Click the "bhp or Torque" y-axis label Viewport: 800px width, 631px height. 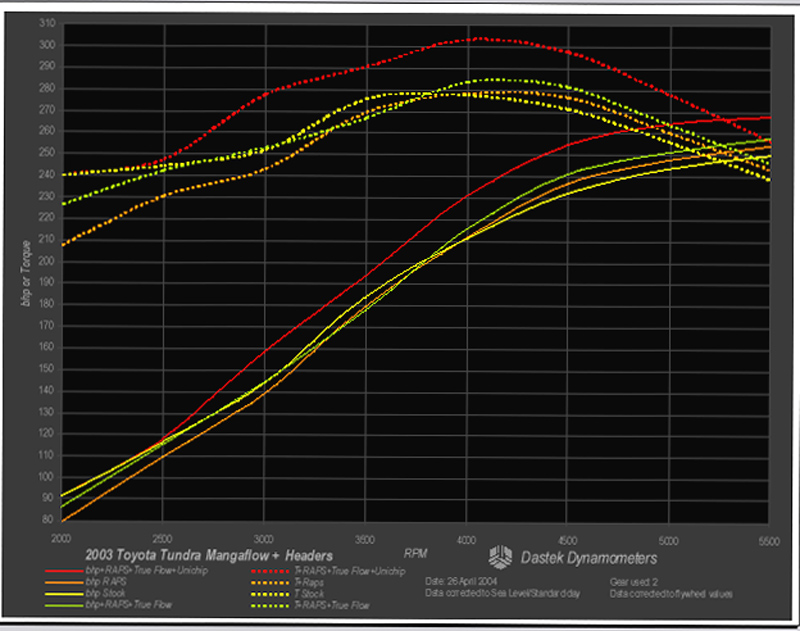[x=26, y=274]
